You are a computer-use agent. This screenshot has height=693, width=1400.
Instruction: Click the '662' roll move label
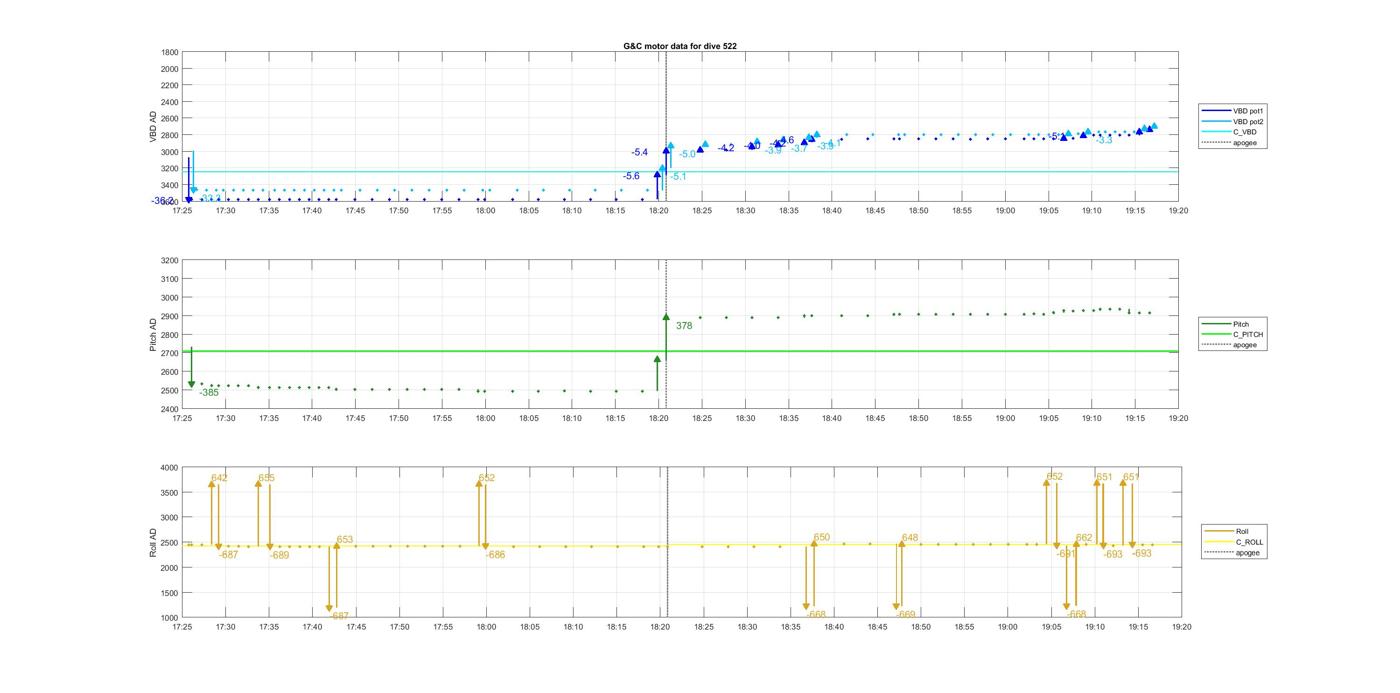pos(1084,538)
